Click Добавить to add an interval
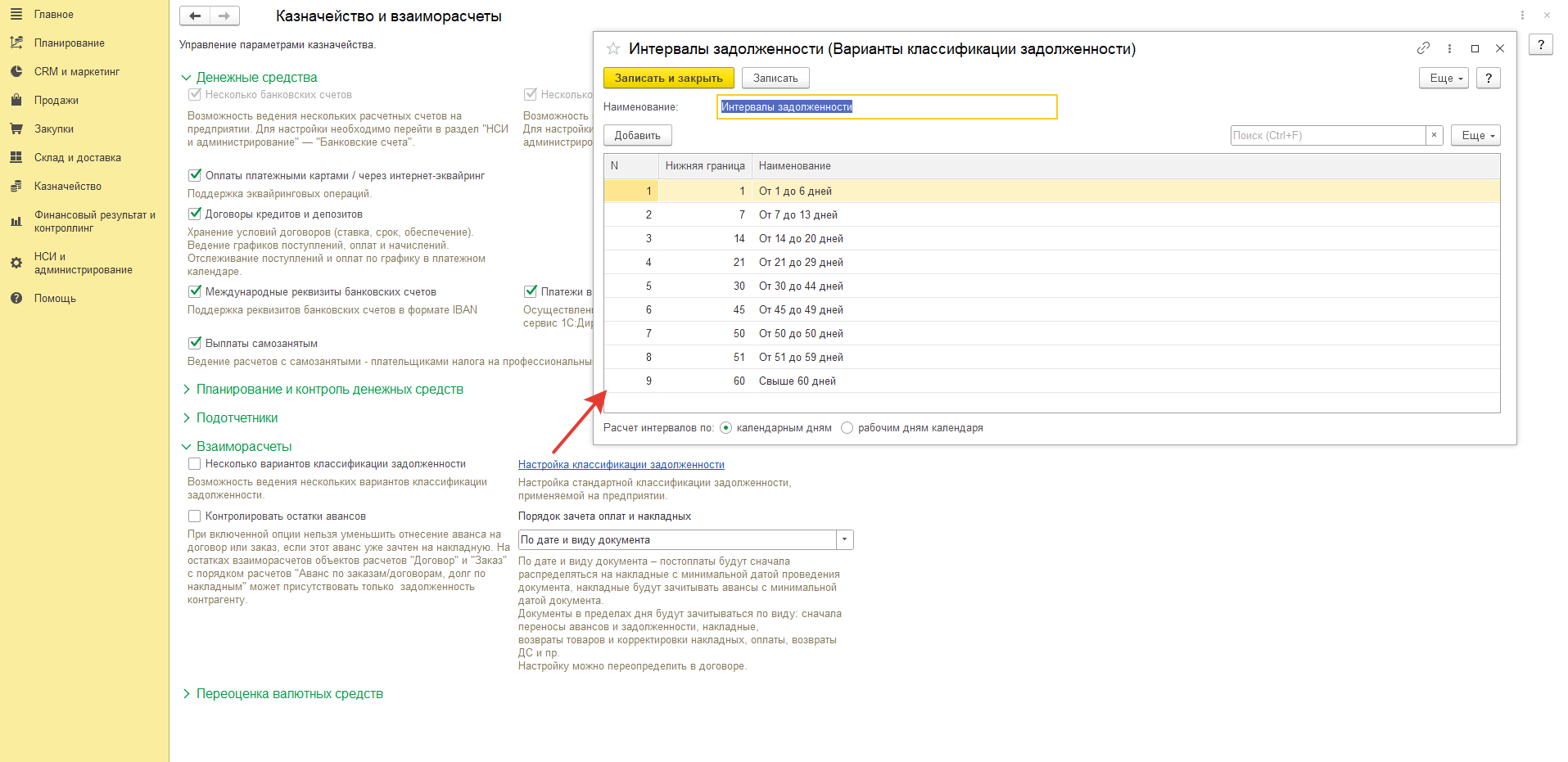The width and height of the screenshot is (1568, 762). pos(637,135)
